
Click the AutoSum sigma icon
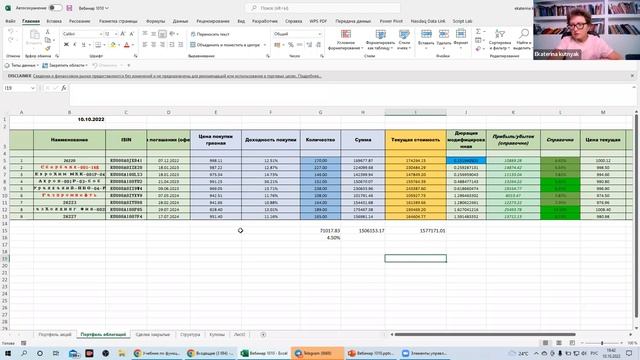pos(478,31)
